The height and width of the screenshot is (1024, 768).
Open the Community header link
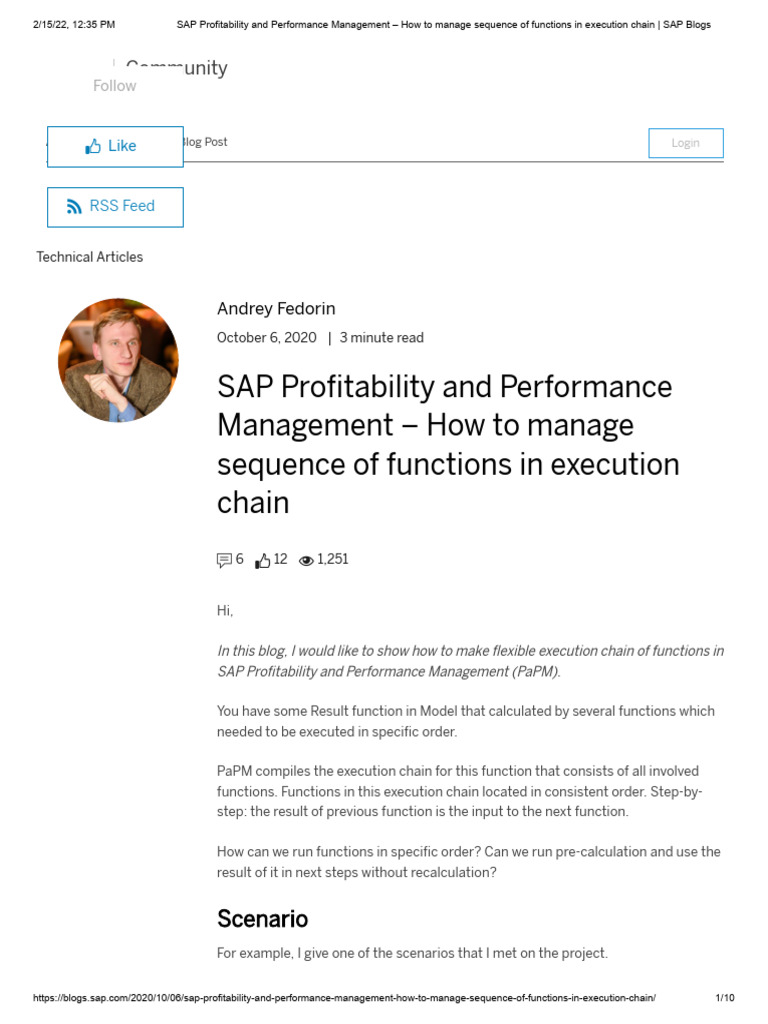(x=176, y=67)
